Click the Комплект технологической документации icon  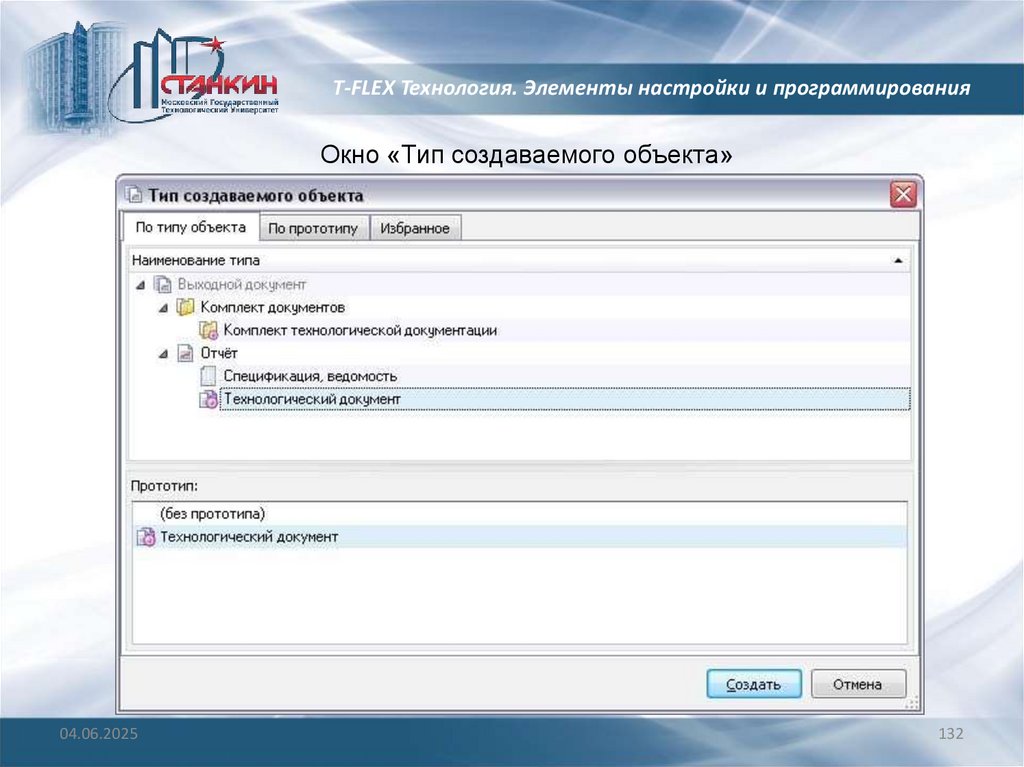[x=208, y=331]
